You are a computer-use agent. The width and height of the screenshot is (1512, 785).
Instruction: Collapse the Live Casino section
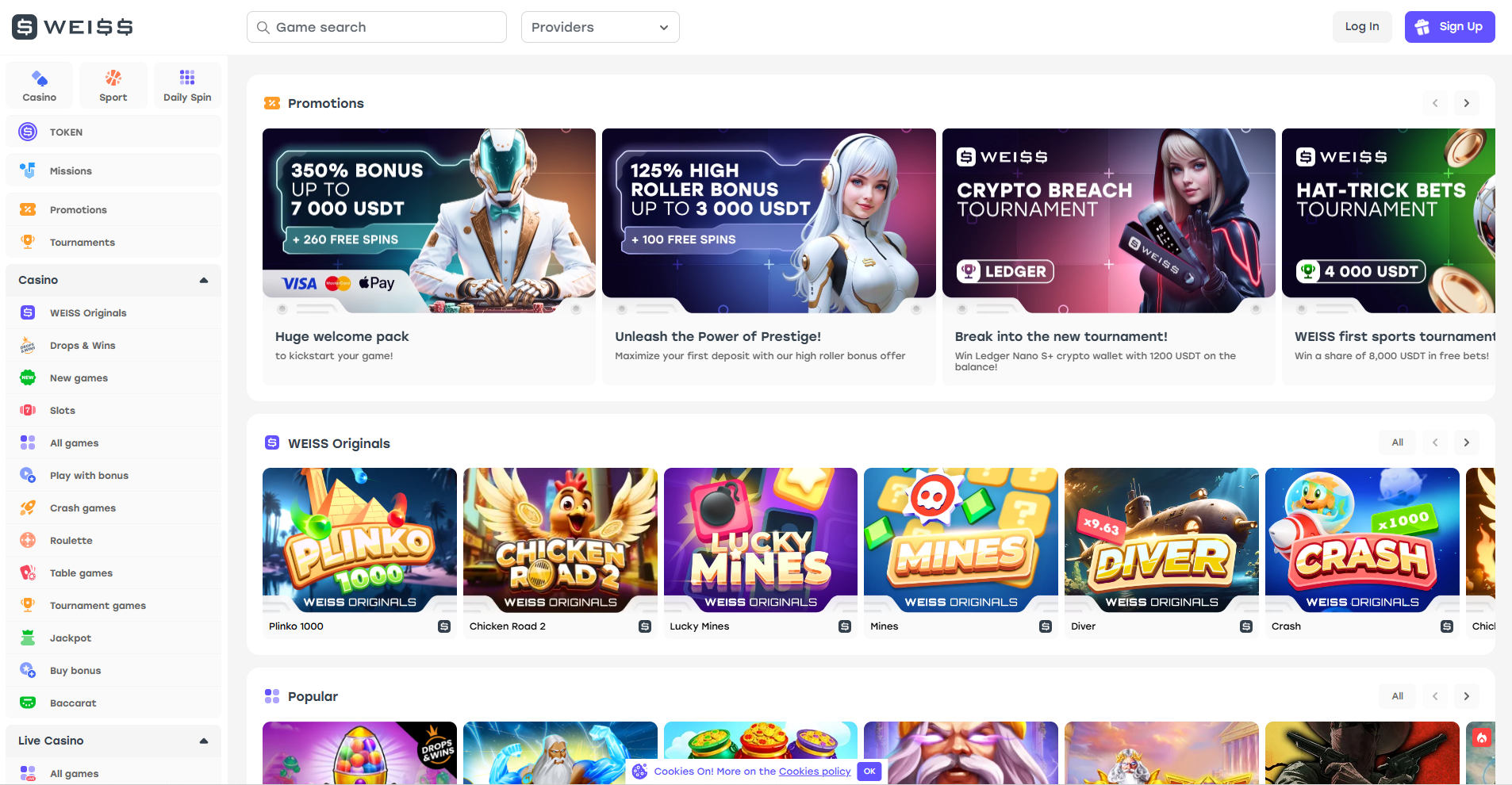pos(203,741)
